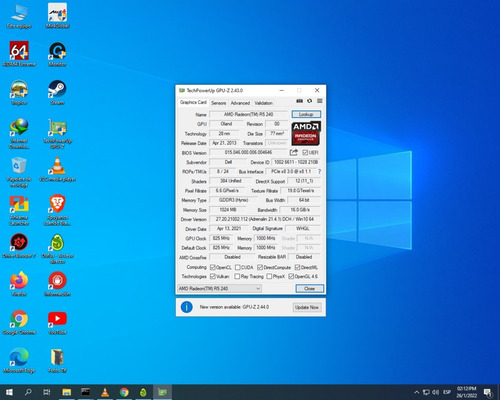Click the GPU-Z screenshot camera icon

click(299, 101)
